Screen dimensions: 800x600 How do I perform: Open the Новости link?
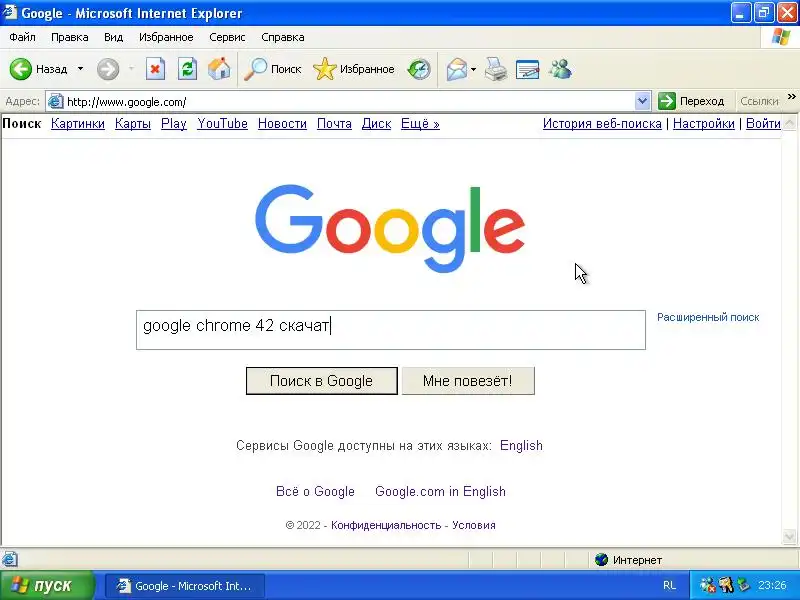(282, 123)
